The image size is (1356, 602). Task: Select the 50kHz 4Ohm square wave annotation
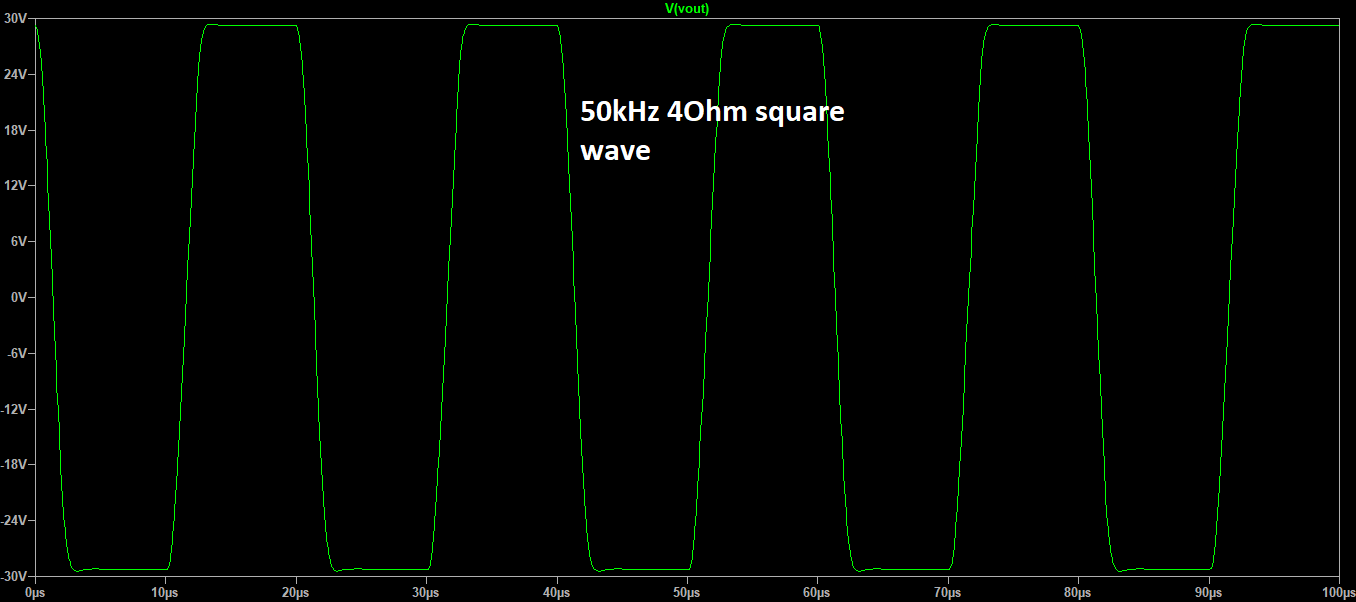pyautogui.click(x=712, y=131)
